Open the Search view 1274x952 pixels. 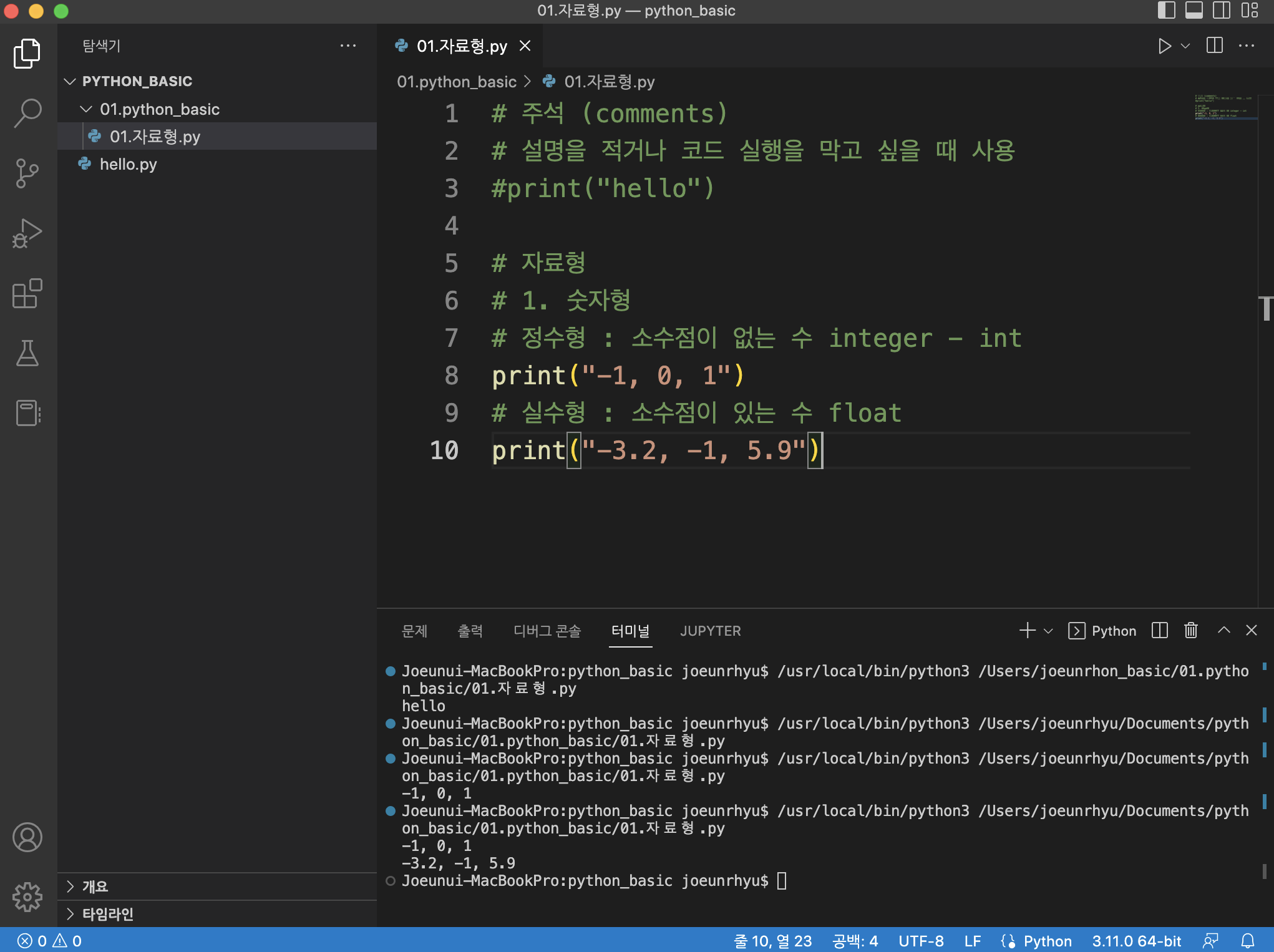(27, 114)
